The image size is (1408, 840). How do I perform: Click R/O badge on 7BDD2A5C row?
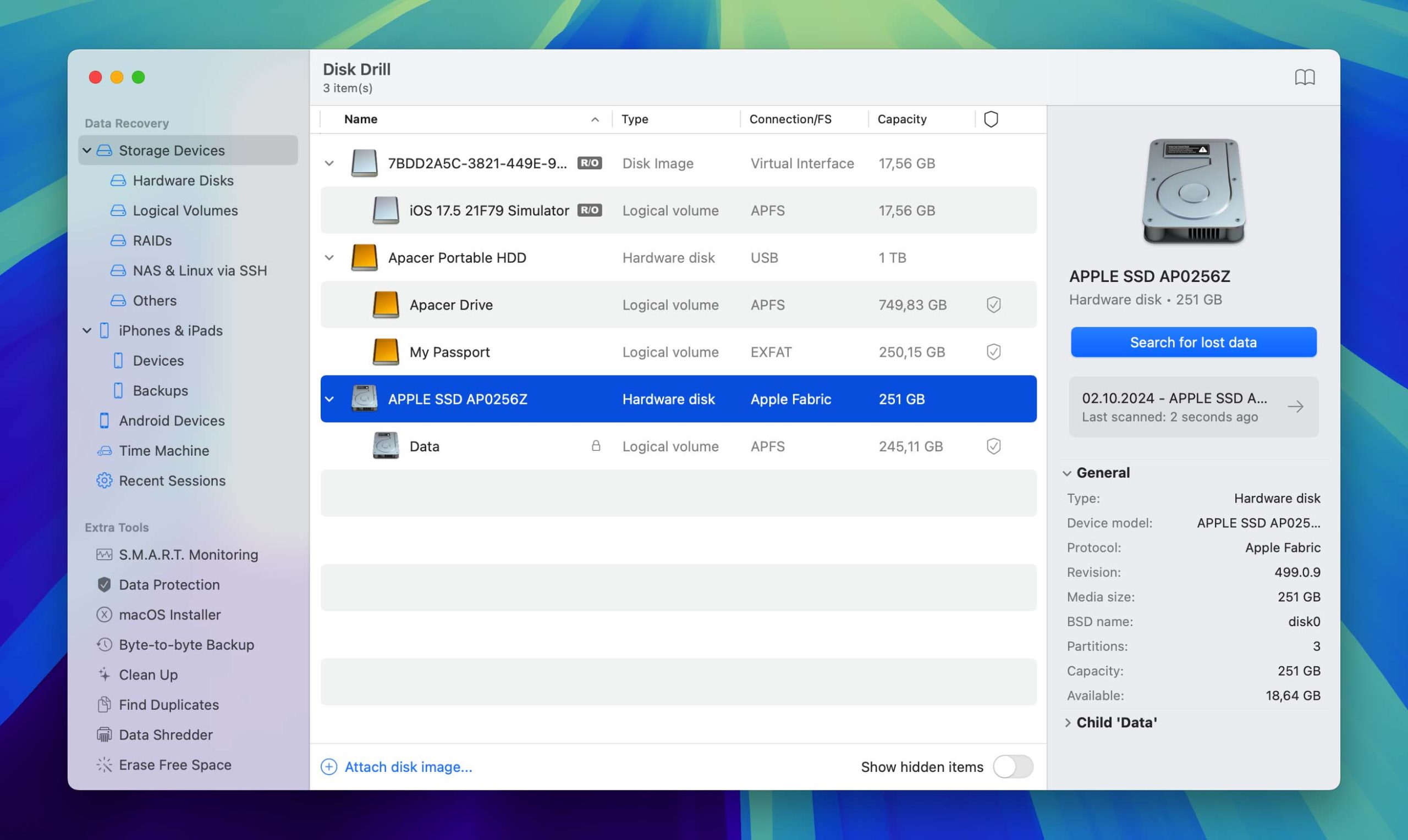(590, 164)
